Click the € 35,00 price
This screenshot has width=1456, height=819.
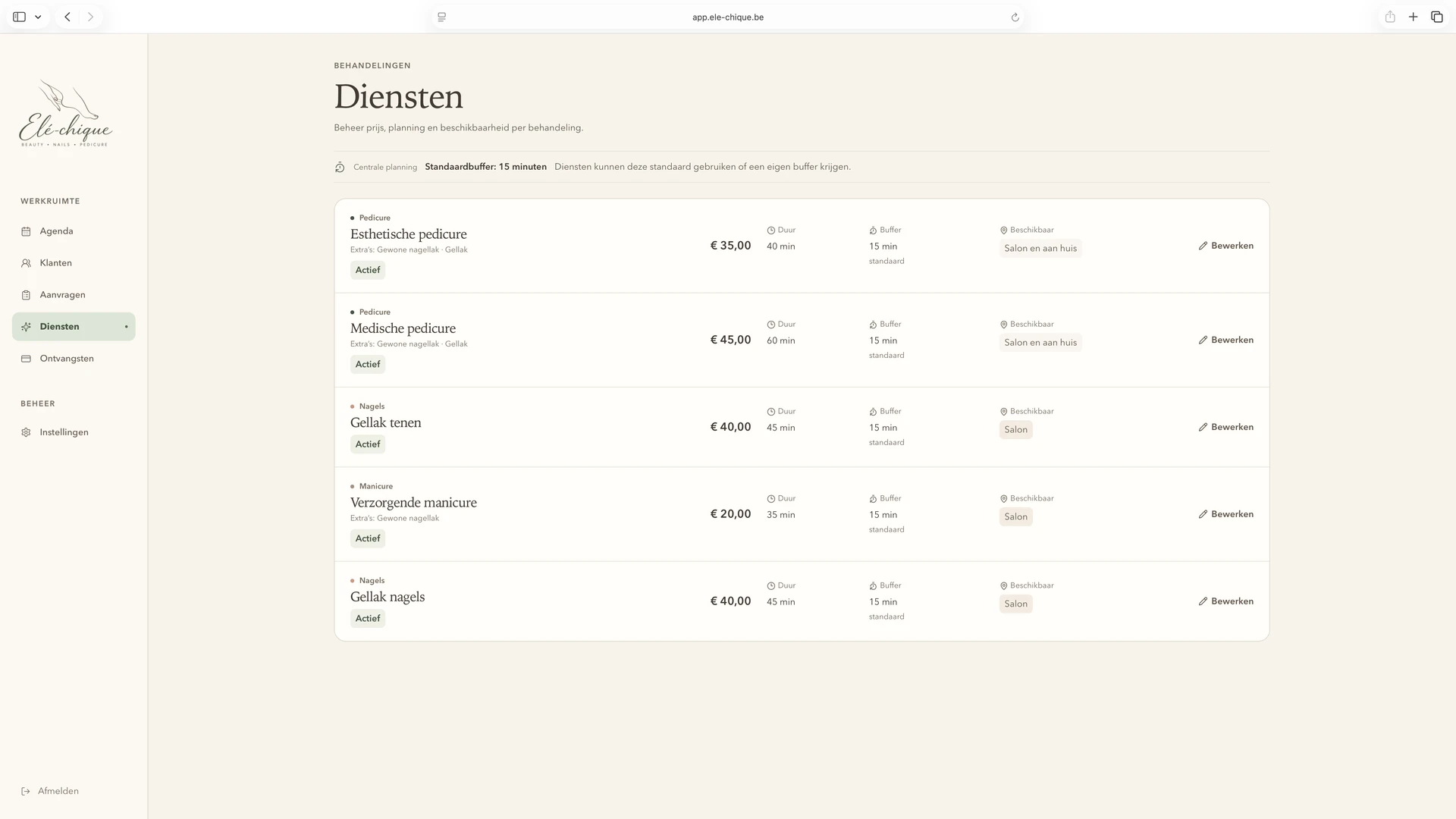730,246
